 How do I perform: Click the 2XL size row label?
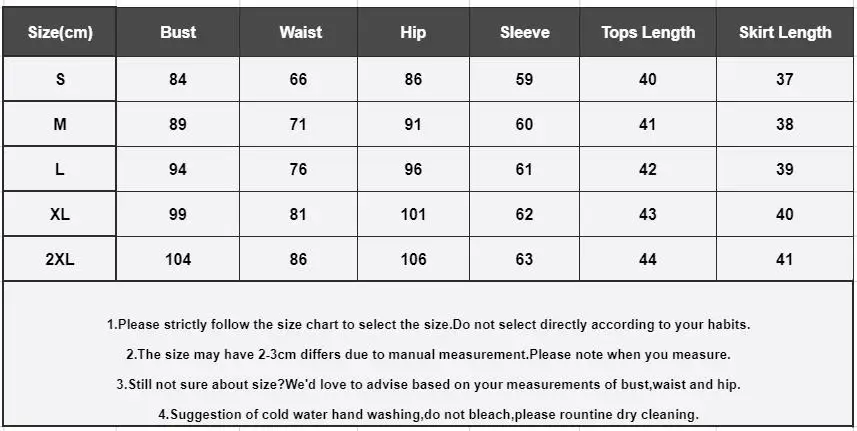[x=60, y=258]
